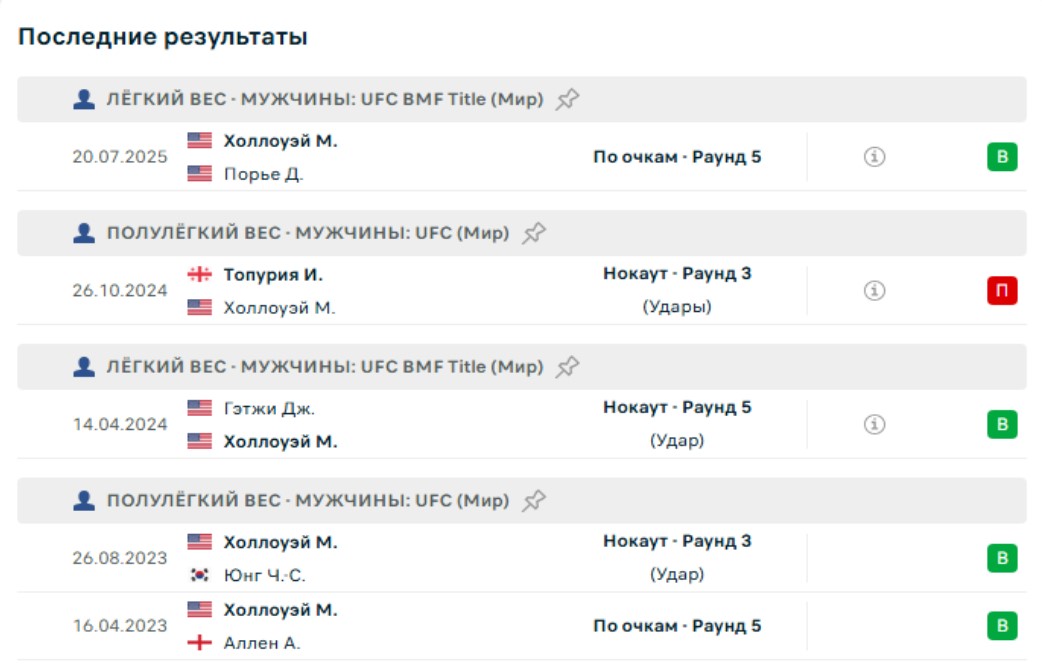The image size is (1042, 669).
Task: Open fighter Топурия И. profile link
Action: point(272,274)
